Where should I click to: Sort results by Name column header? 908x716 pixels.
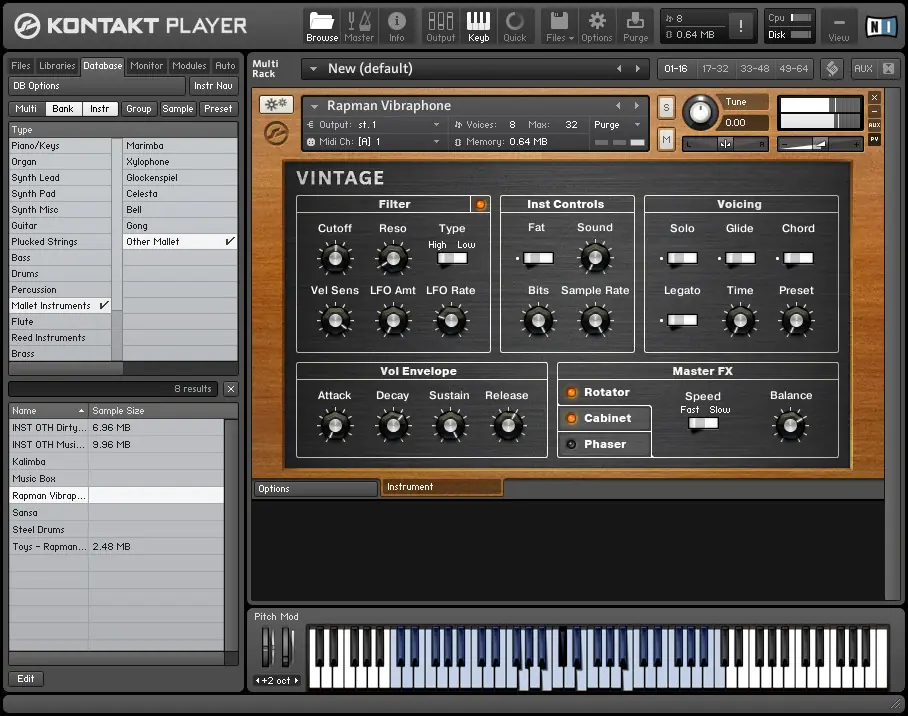coord(49,411)
